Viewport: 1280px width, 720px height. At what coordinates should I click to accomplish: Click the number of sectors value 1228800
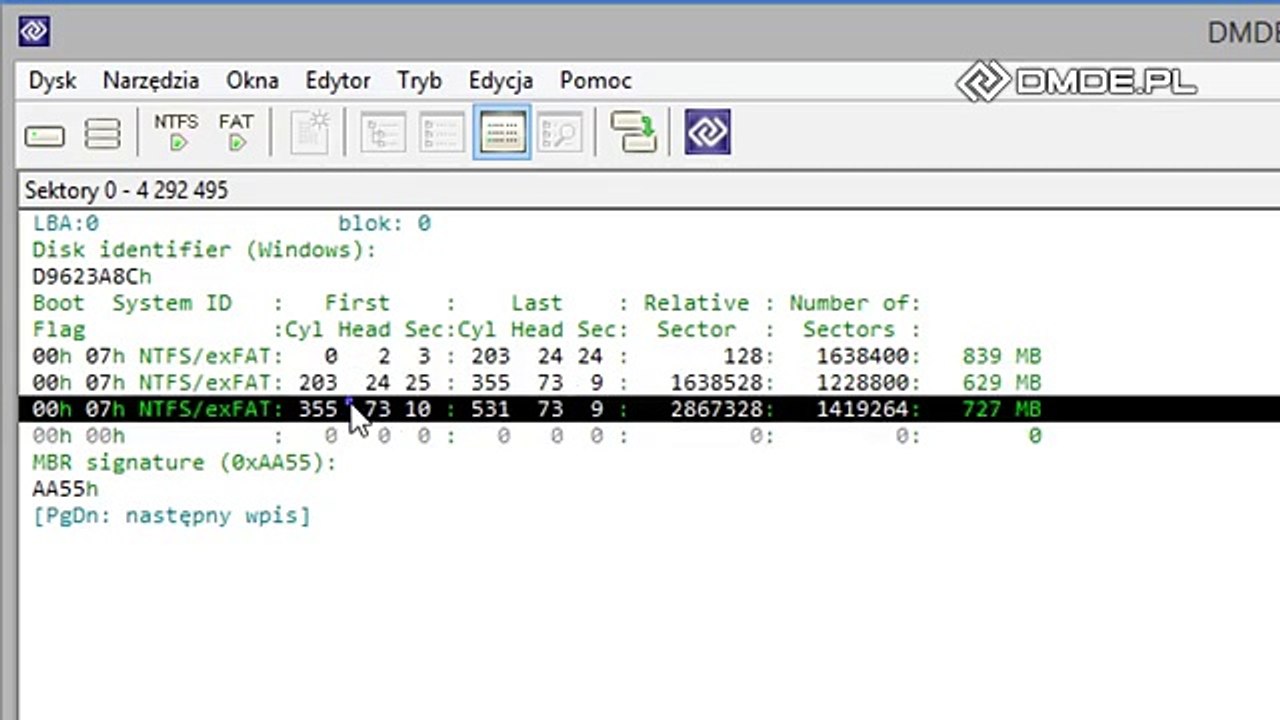pos(862,383)
